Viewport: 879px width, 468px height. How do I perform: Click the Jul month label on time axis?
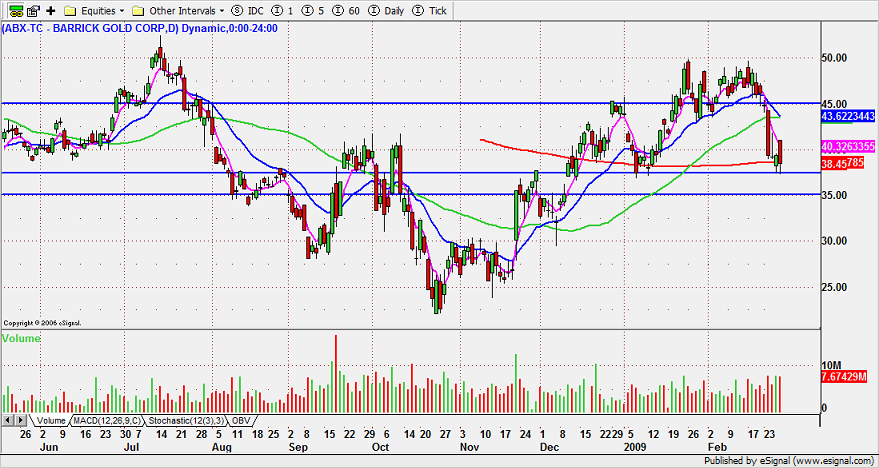click(132, 447)
